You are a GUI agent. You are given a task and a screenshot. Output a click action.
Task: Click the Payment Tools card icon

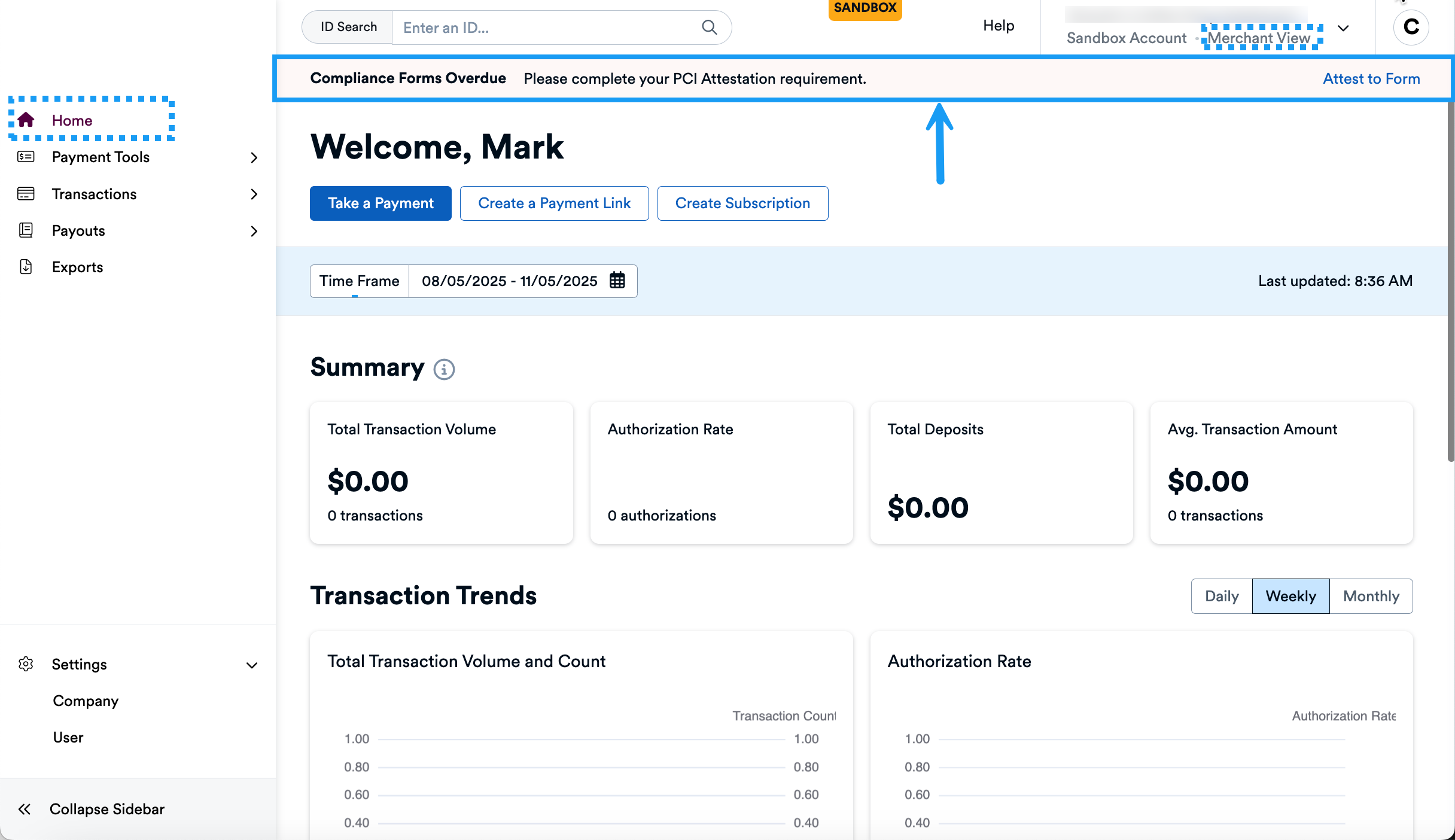(x=26, y=157)
